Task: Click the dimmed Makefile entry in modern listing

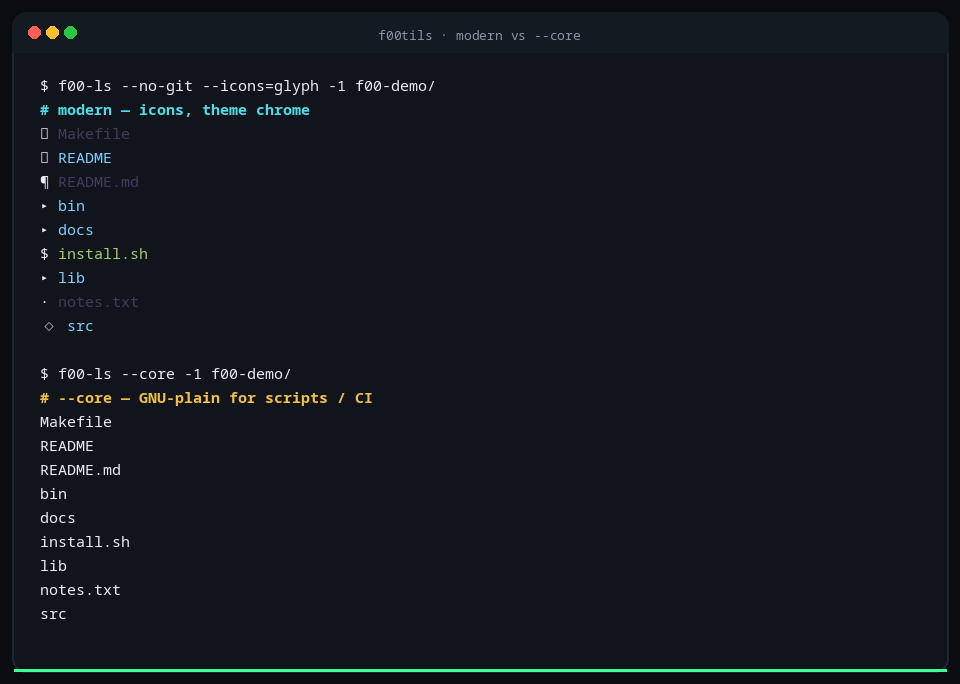Action: point(94,133)
